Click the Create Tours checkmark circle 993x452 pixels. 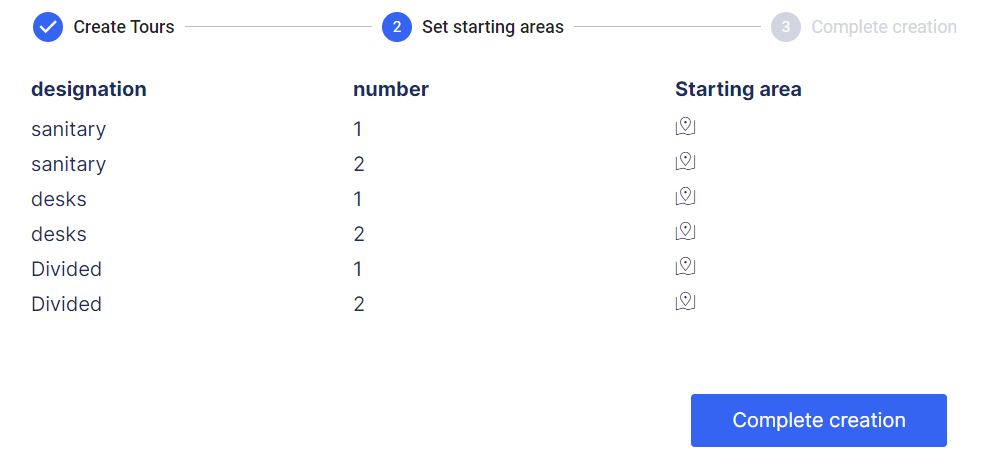tap(48, 27)
